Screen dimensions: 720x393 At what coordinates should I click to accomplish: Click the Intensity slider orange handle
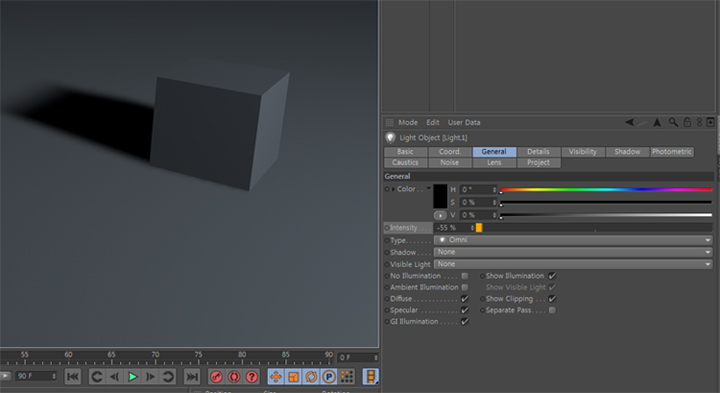coord(479,228)
